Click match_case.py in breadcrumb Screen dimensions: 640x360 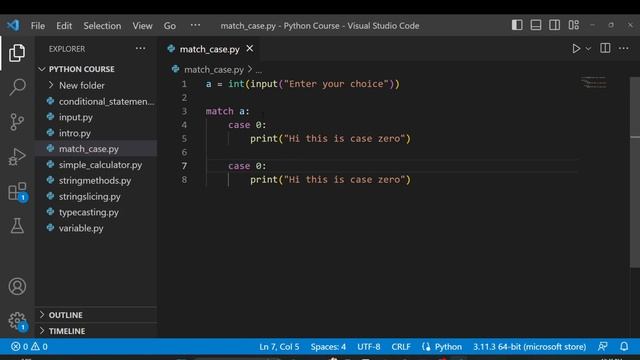[x=213, y=70]
